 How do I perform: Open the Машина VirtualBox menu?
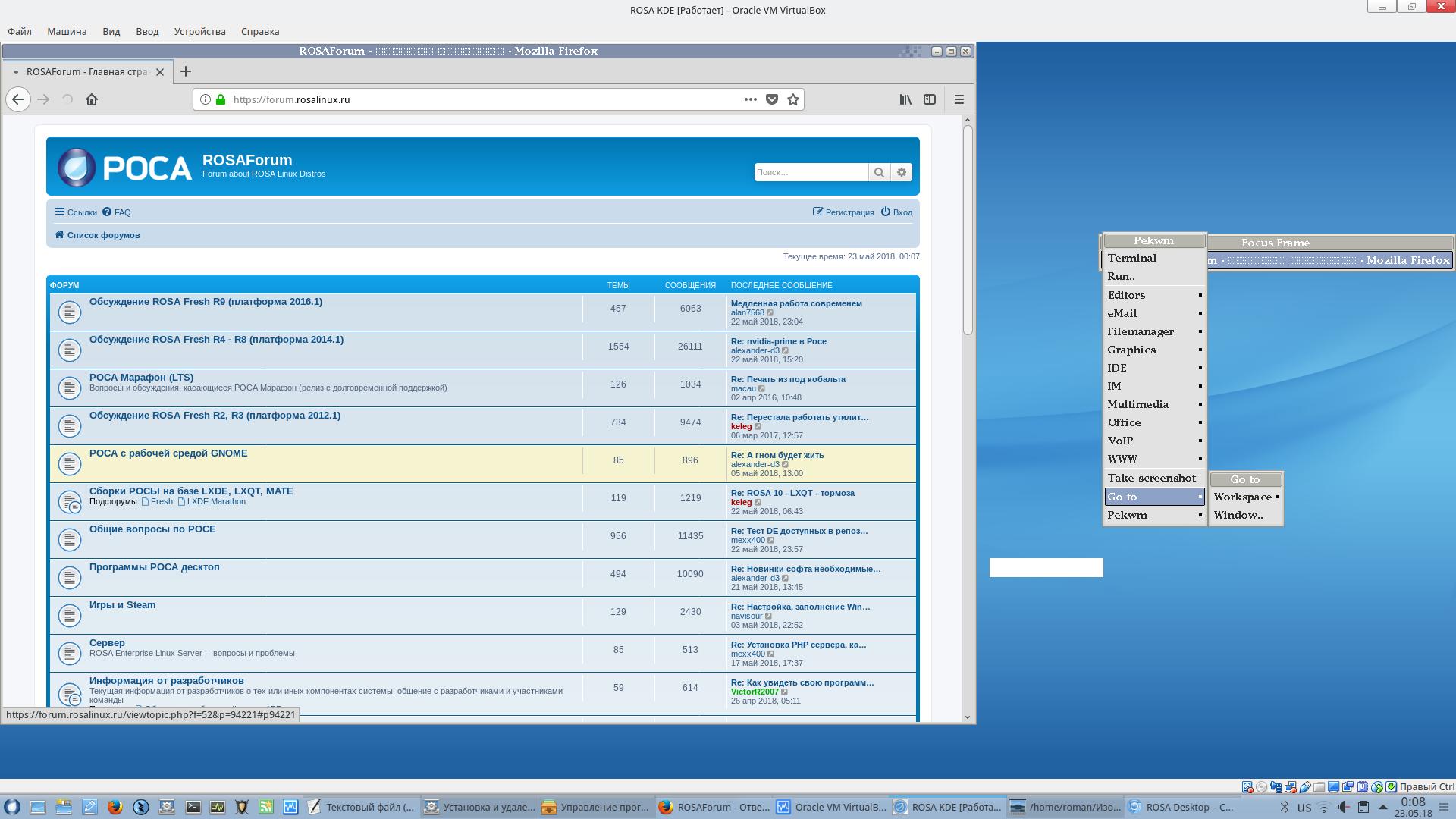point(67,31)
